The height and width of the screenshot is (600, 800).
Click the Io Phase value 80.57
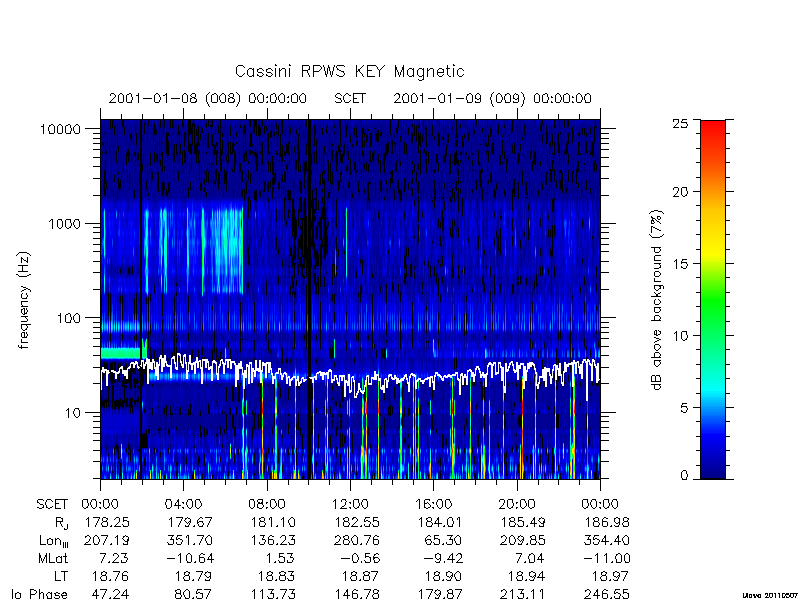click(193, 594)
